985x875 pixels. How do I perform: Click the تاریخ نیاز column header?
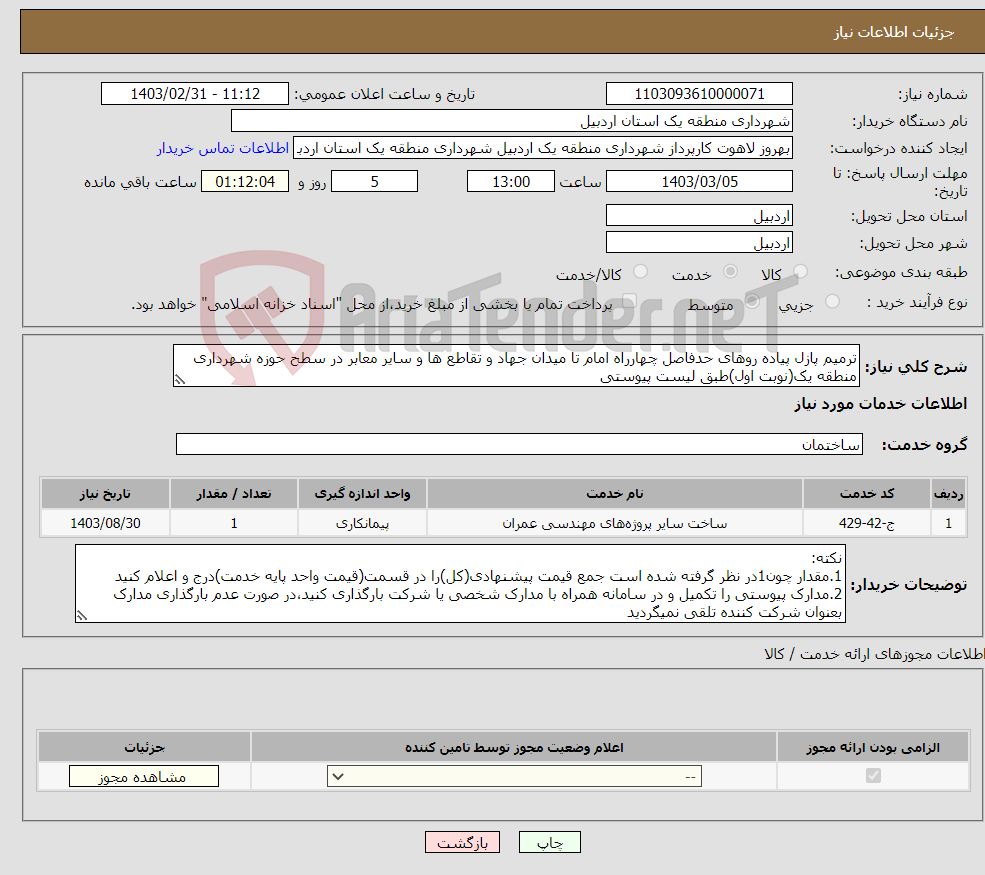point(106,494)
